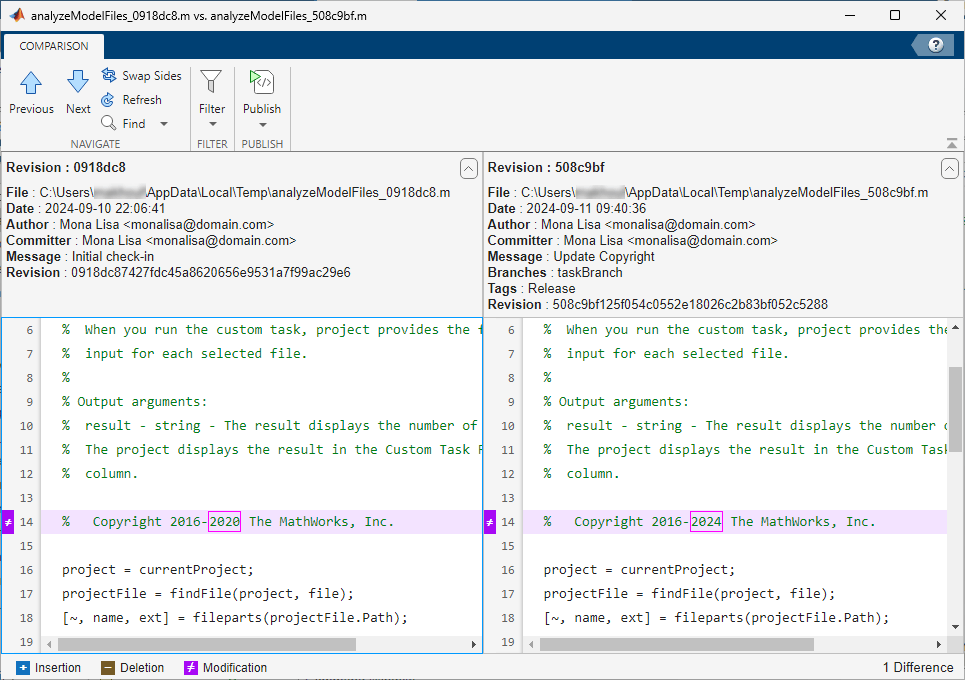Image resolution: width=965 pixels, height=680 pixels.
Task: Click right pane horizontal scroll-right arrow
Action: point(939,644)
